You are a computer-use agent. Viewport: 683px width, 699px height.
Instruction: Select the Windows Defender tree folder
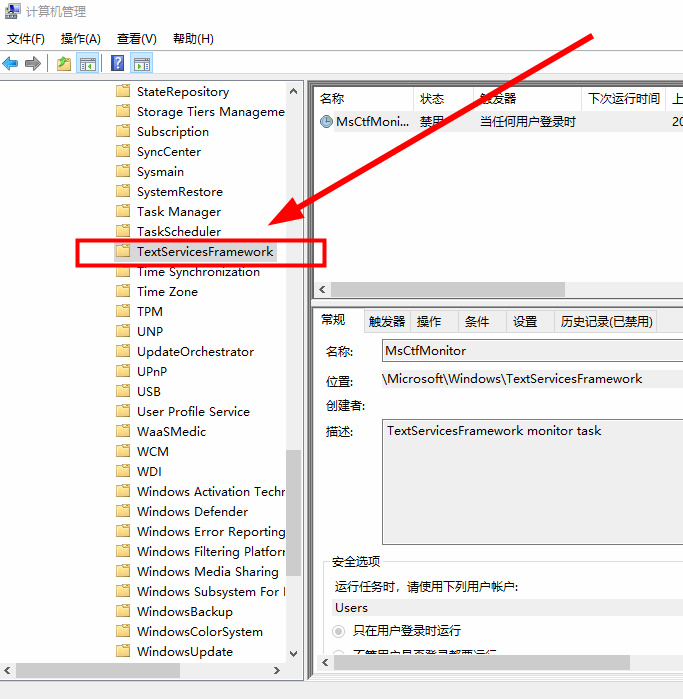click(192, 512)
